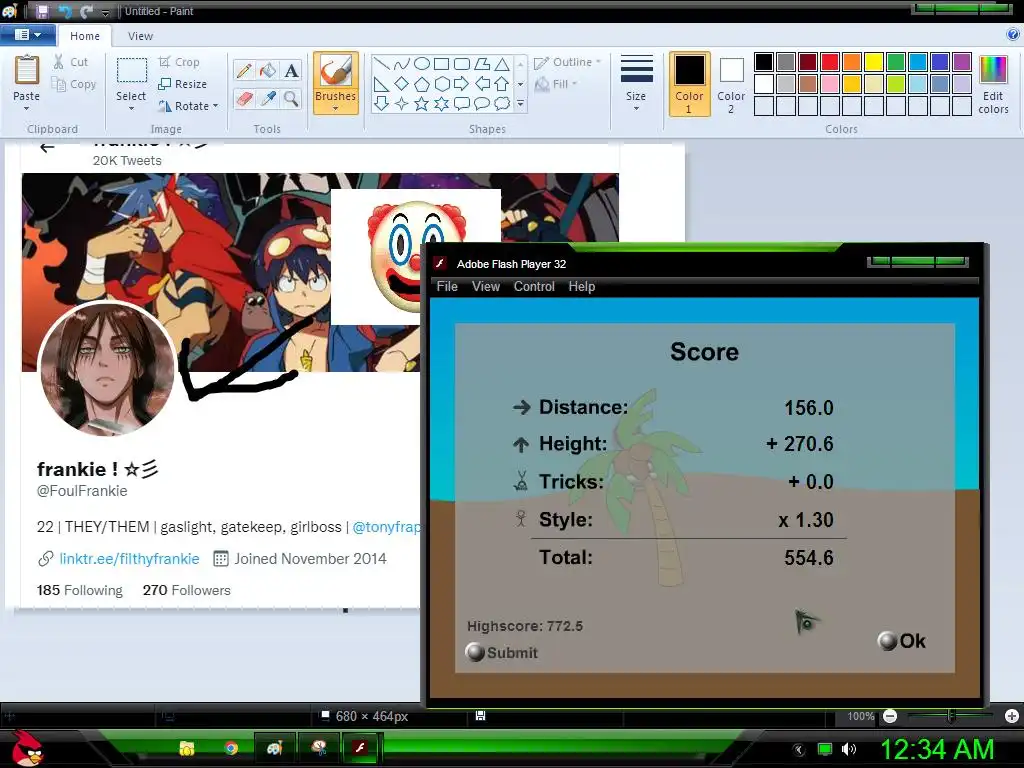The height and width of the screenshot is (768, 1024).
Task: Open Help menu in Flash Player
Action: (x=581, y=286)
